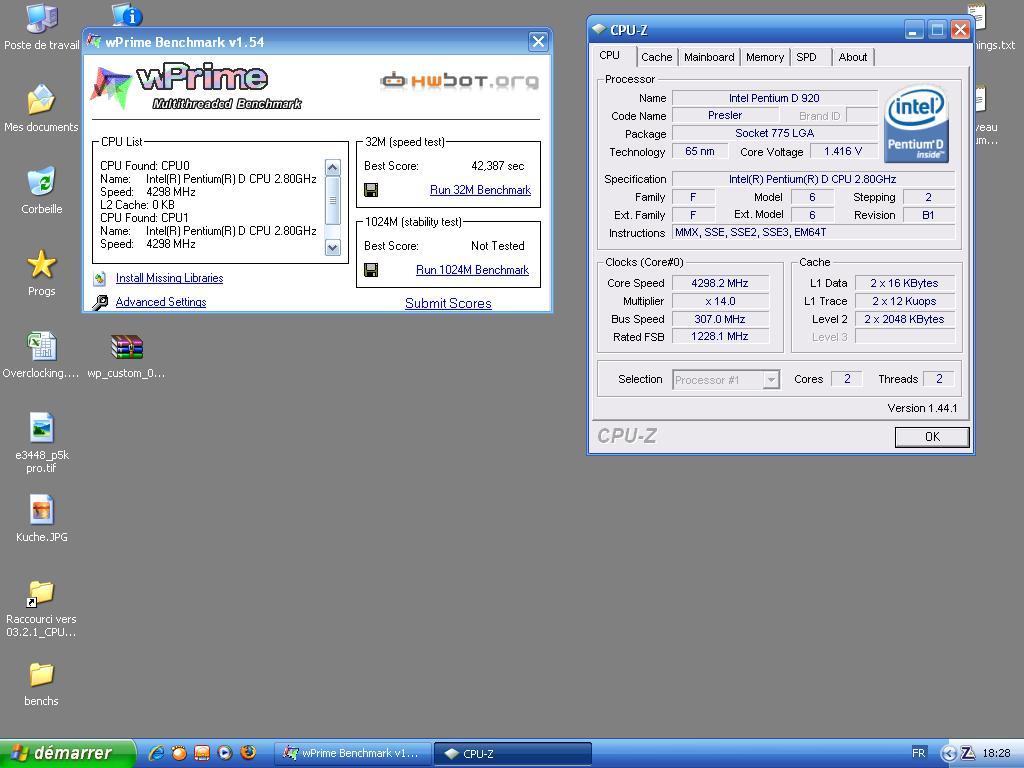Click the Rated FSB 1228.1 MHz value
1024x768 pixels.
[x=720, y=336]
